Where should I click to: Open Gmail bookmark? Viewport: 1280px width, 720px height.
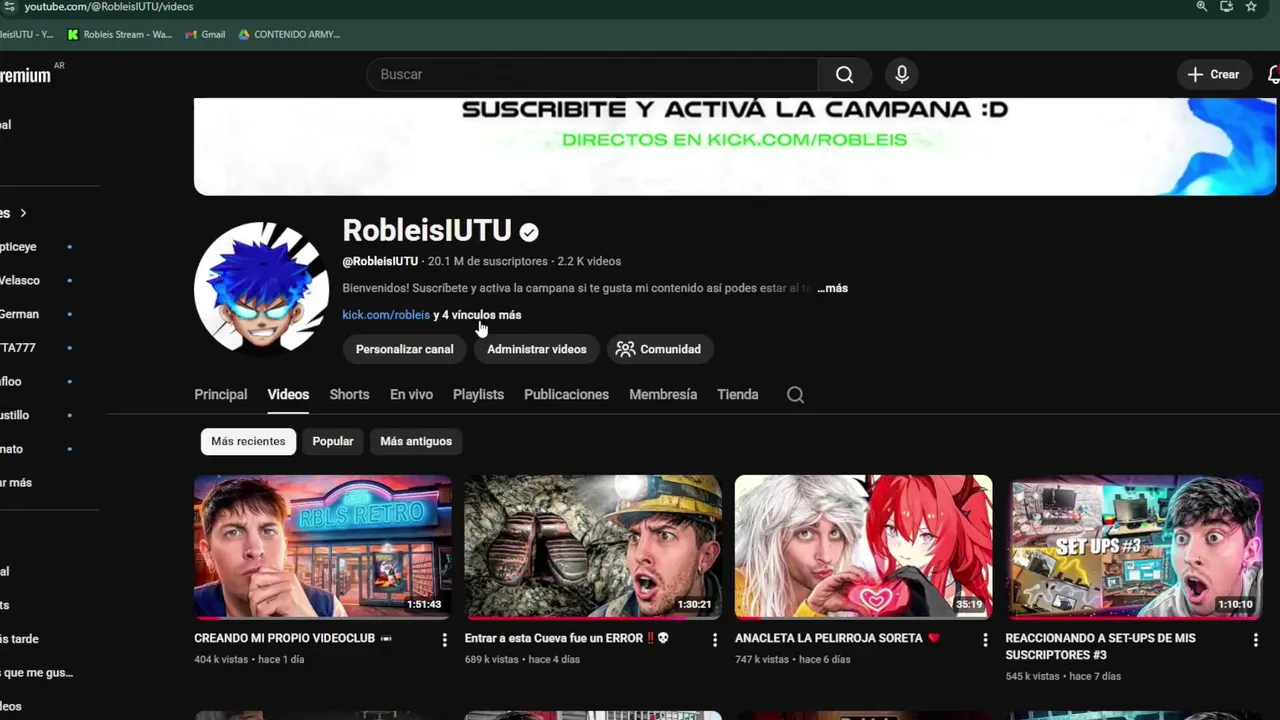click(x=206, y=34)
